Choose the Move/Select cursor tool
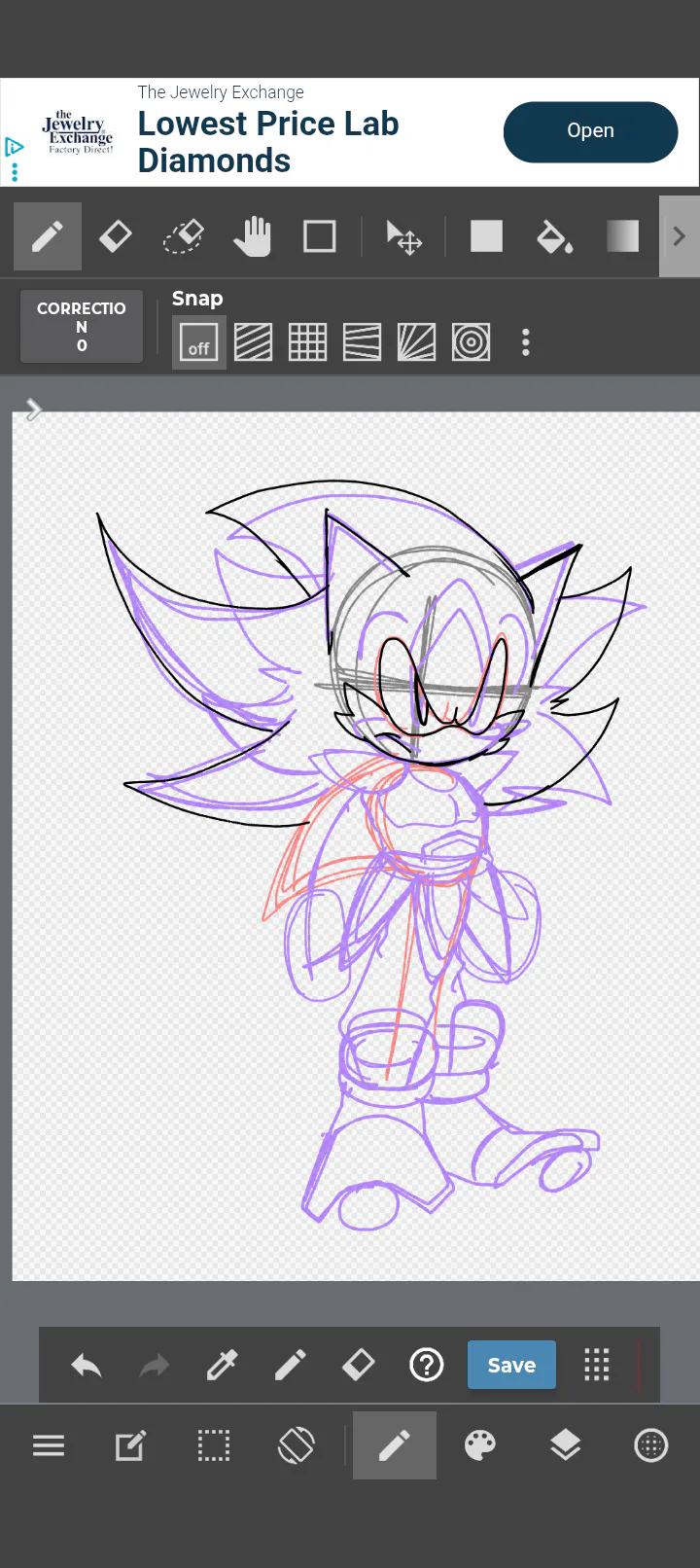 tap(403, 236)
